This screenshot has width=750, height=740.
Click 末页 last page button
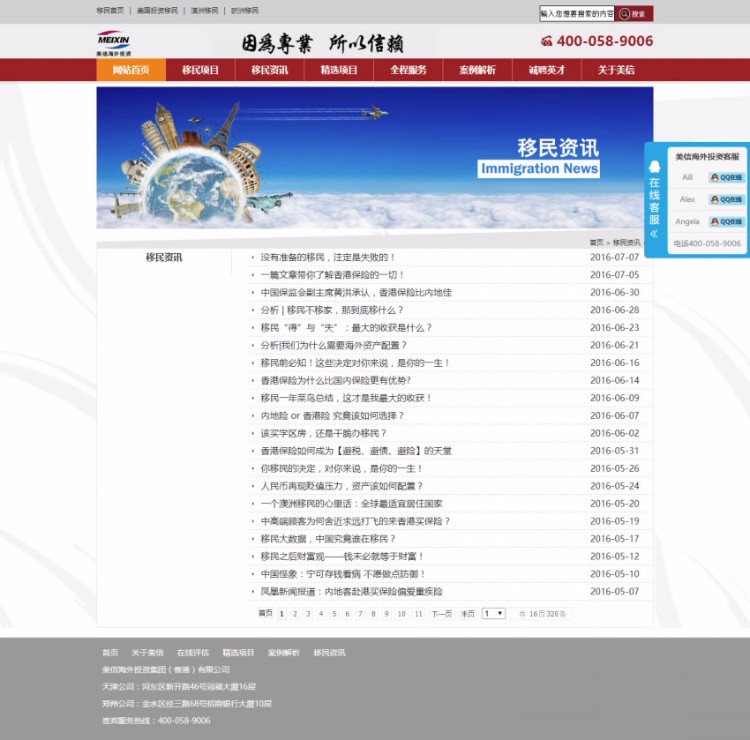(467, 614)
